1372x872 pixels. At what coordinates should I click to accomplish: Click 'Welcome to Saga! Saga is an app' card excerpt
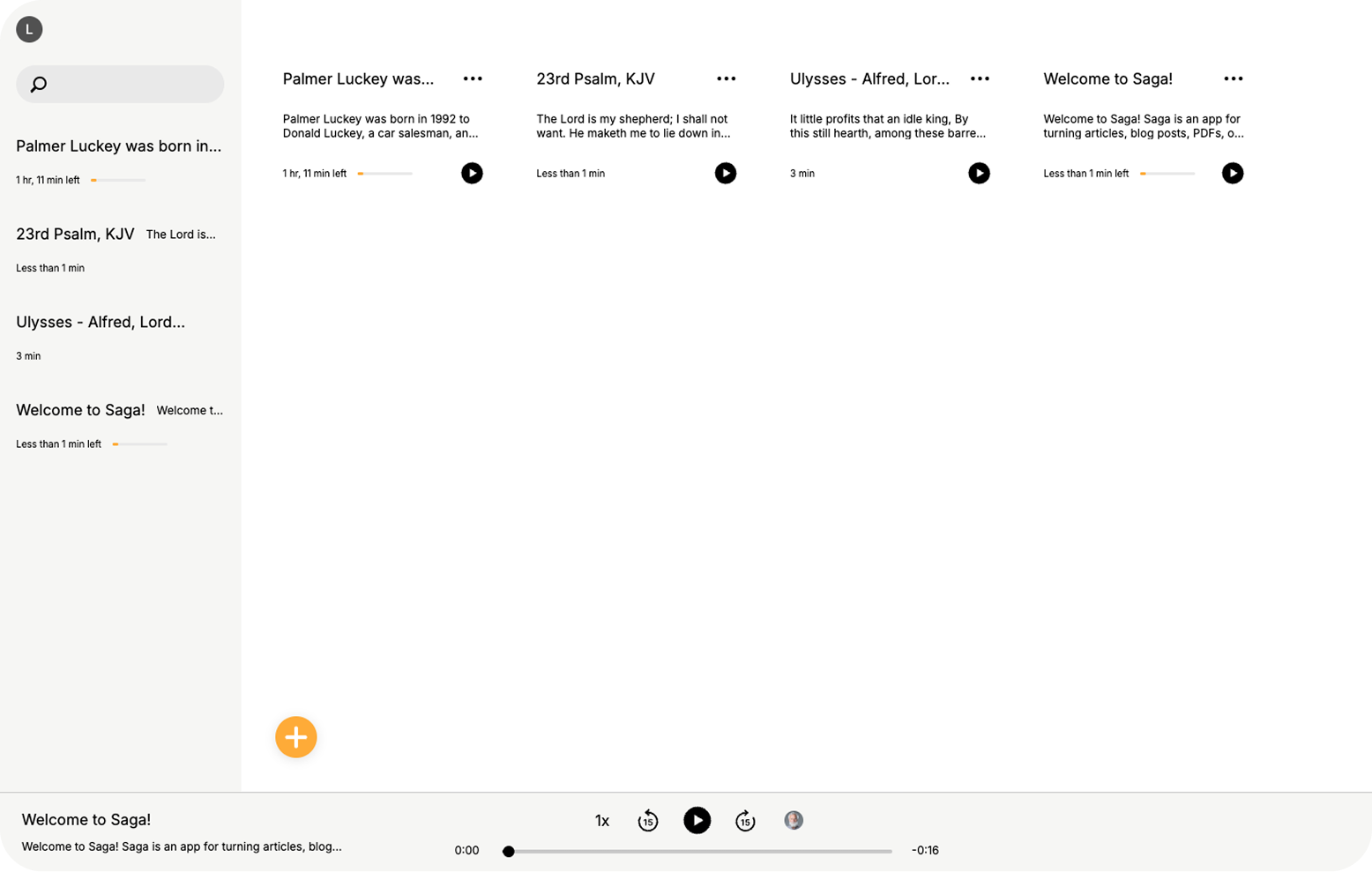tap(1144, 126)
